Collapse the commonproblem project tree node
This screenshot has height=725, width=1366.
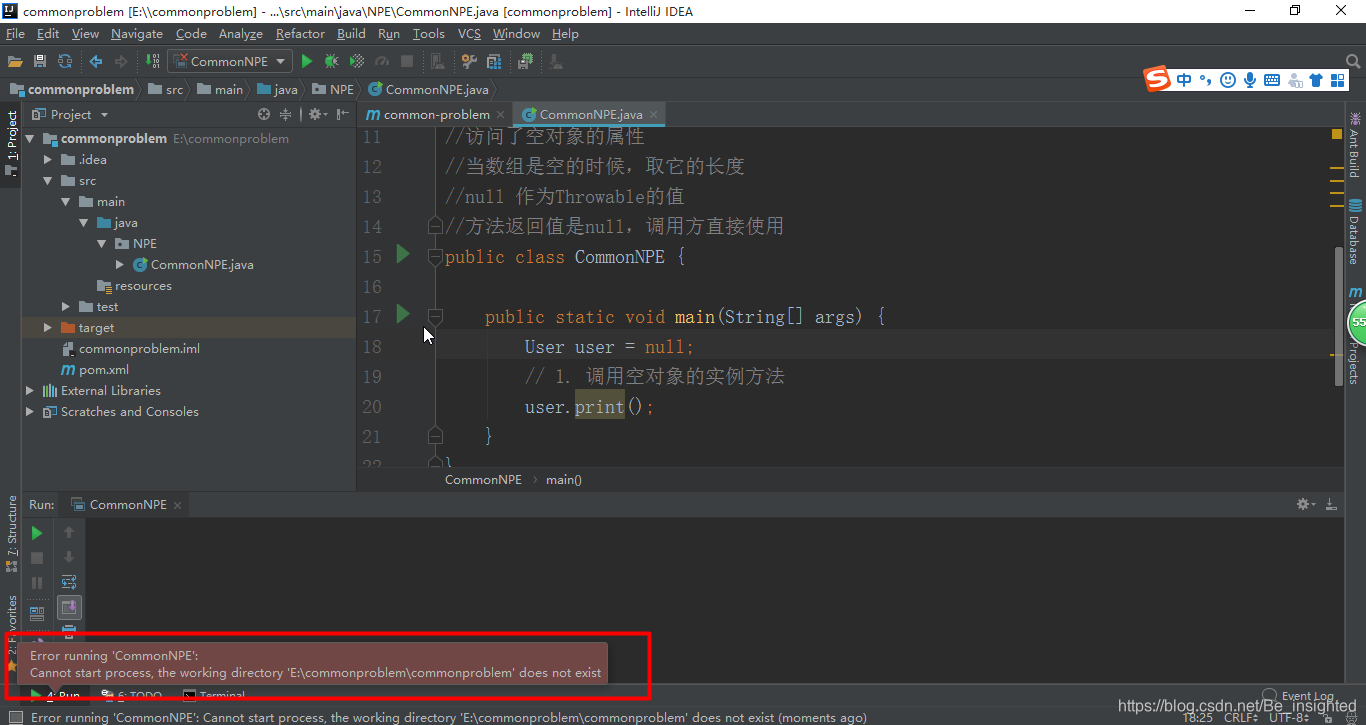29,138
